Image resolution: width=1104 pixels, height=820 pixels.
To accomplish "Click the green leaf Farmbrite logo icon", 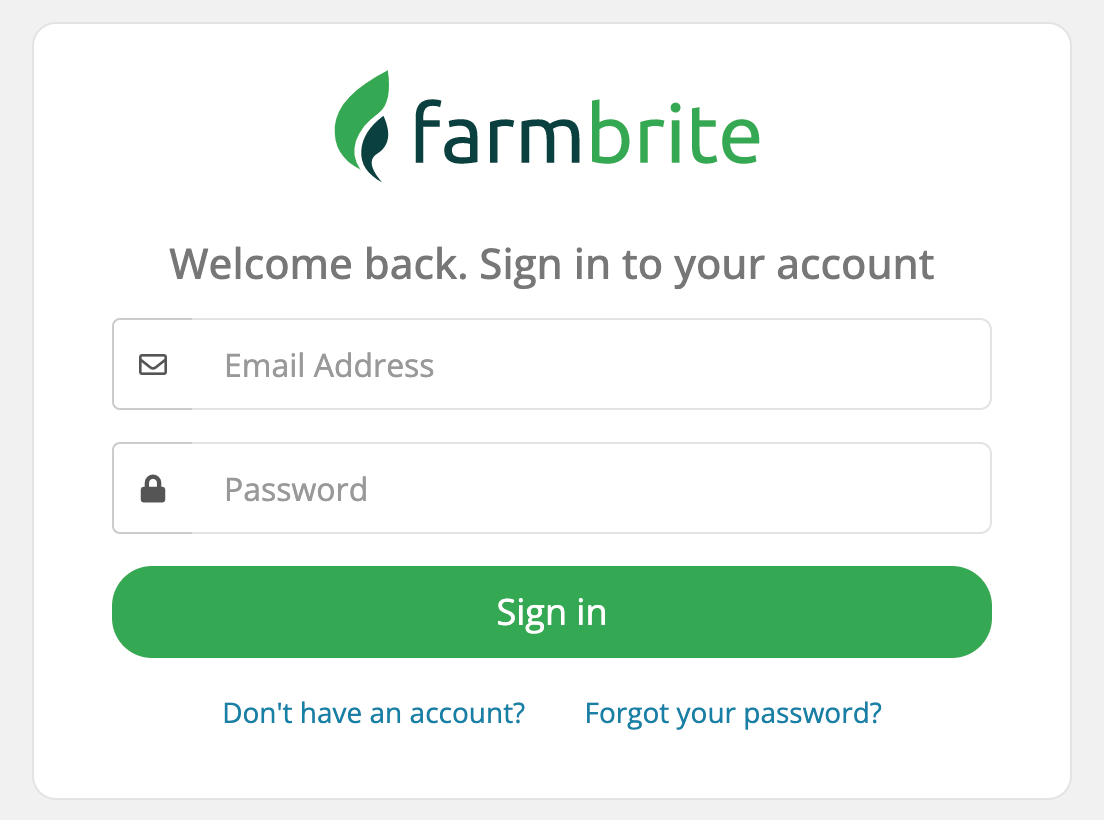I will coord(360,125).
